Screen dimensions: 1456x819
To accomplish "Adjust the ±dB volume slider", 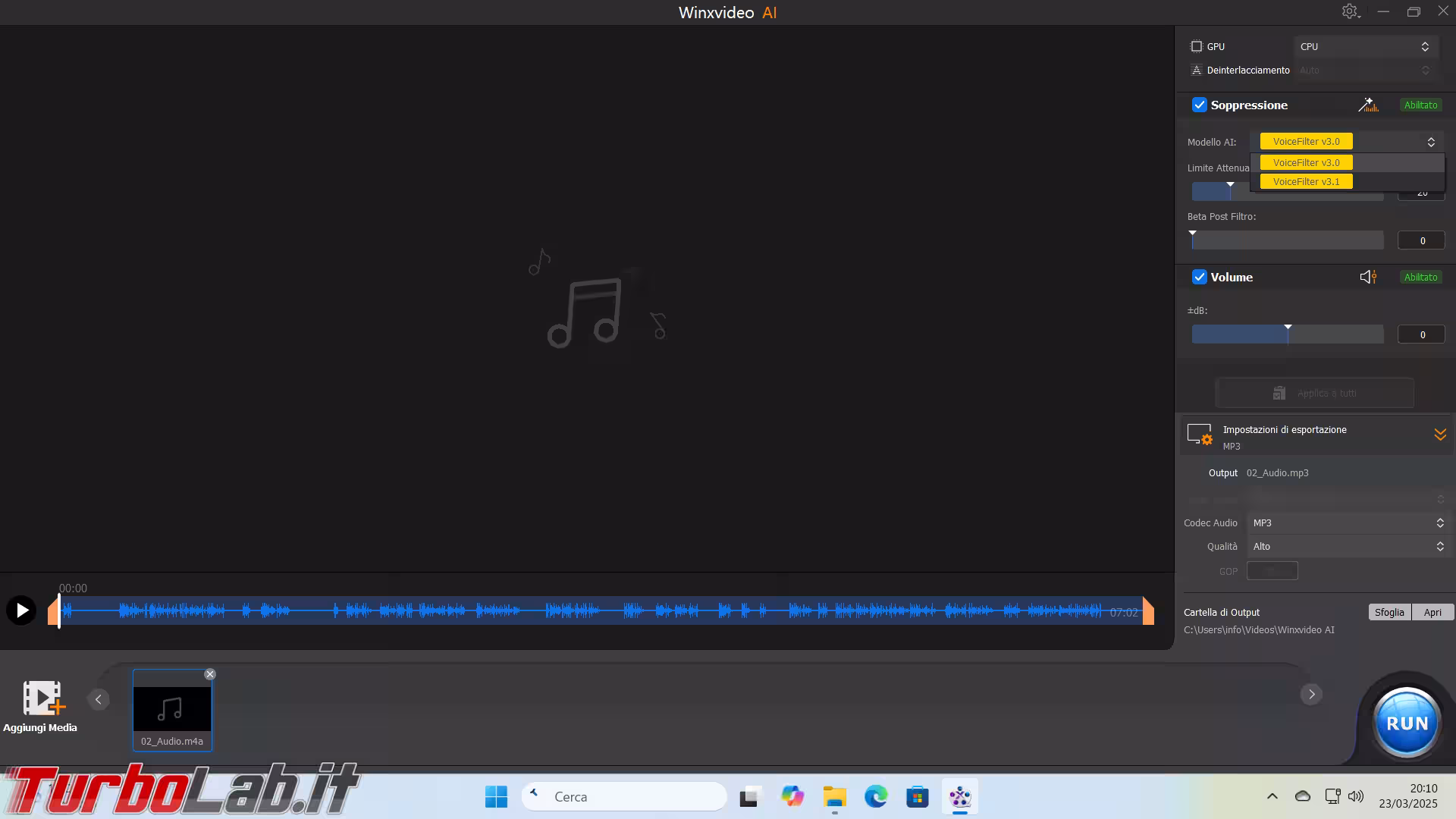I will (x=1288, y=334).
